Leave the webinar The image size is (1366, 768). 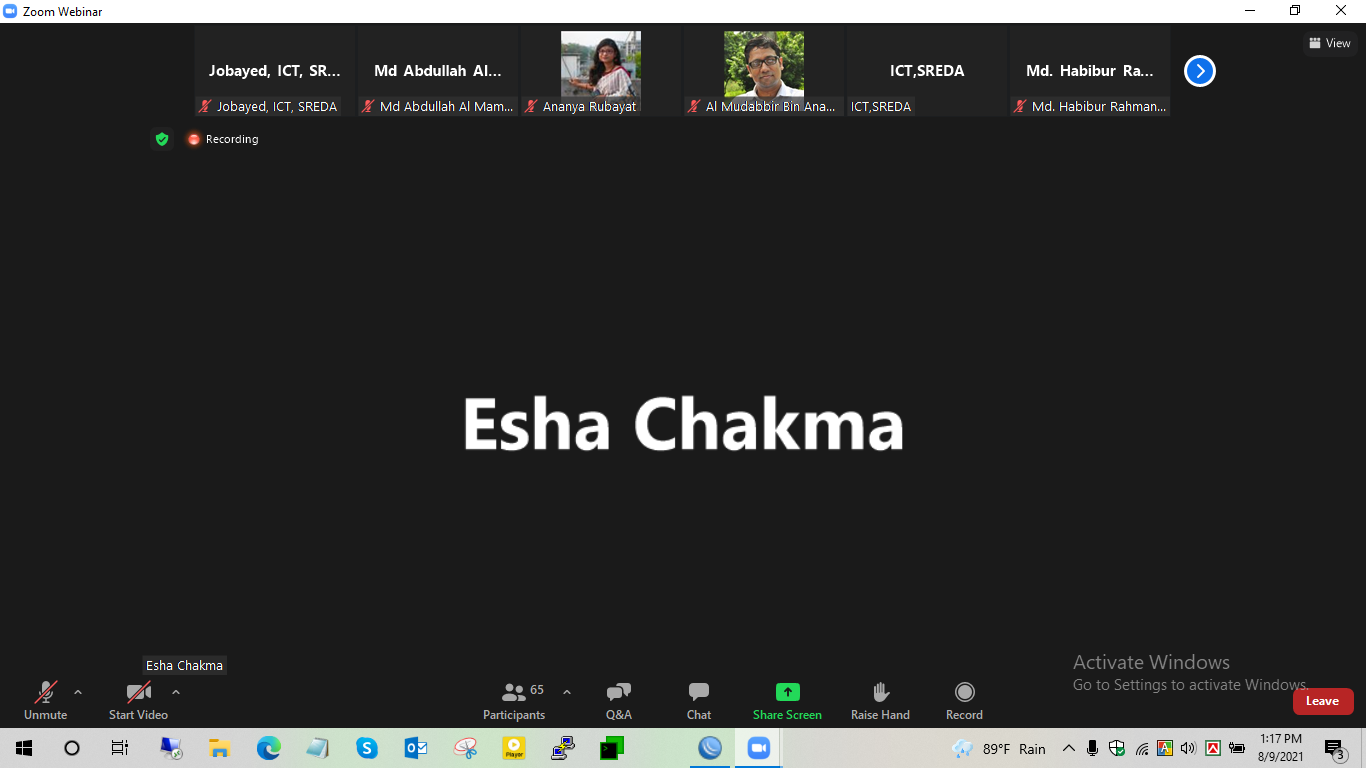pyautogui.click(x=1322, y=701)
